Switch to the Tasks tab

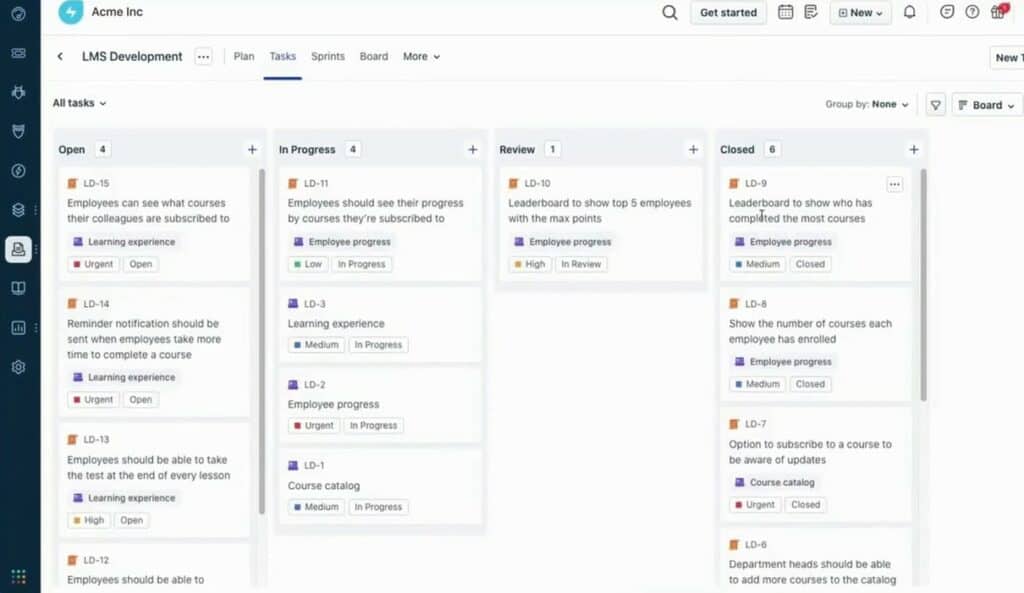[x=283, y=57]
